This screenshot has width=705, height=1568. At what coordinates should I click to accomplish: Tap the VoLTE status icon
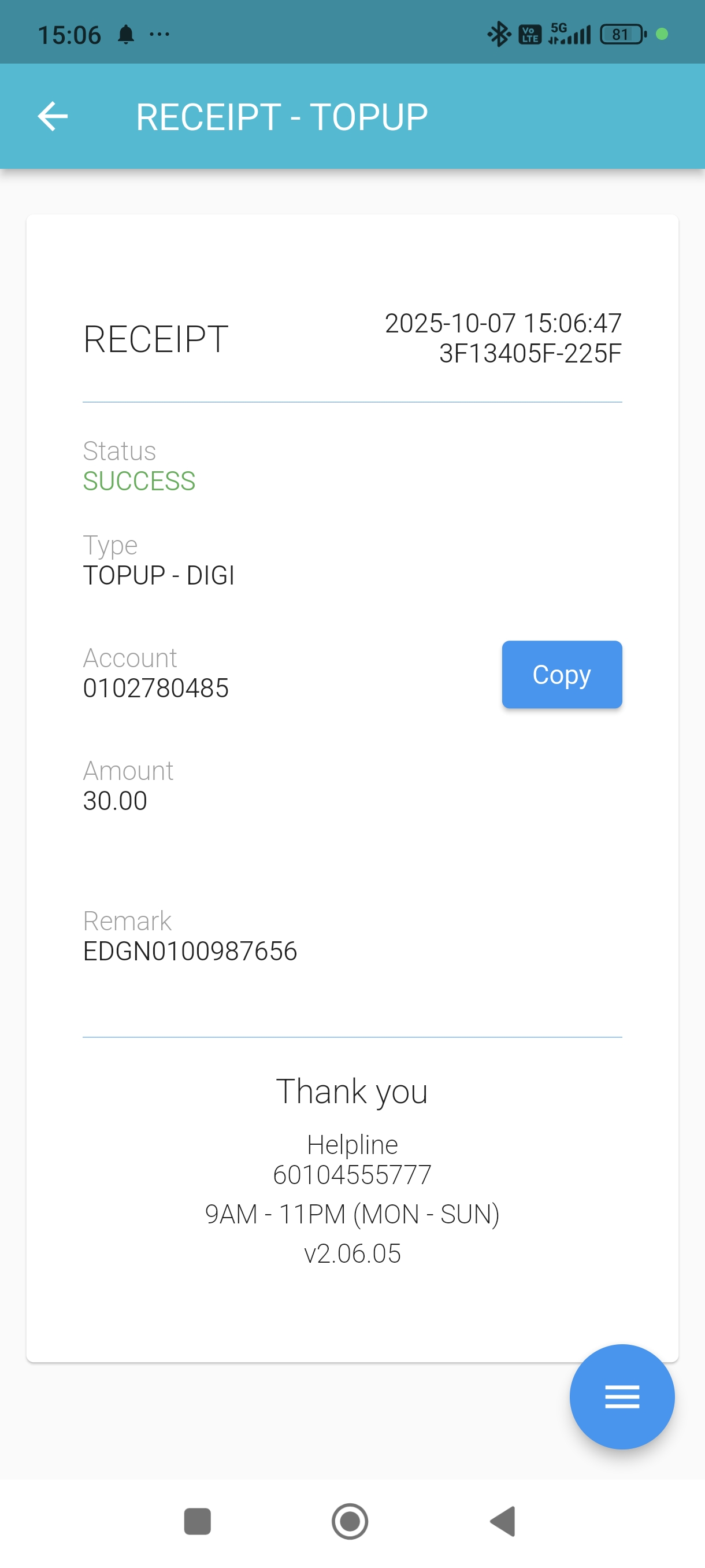point(529,34)
